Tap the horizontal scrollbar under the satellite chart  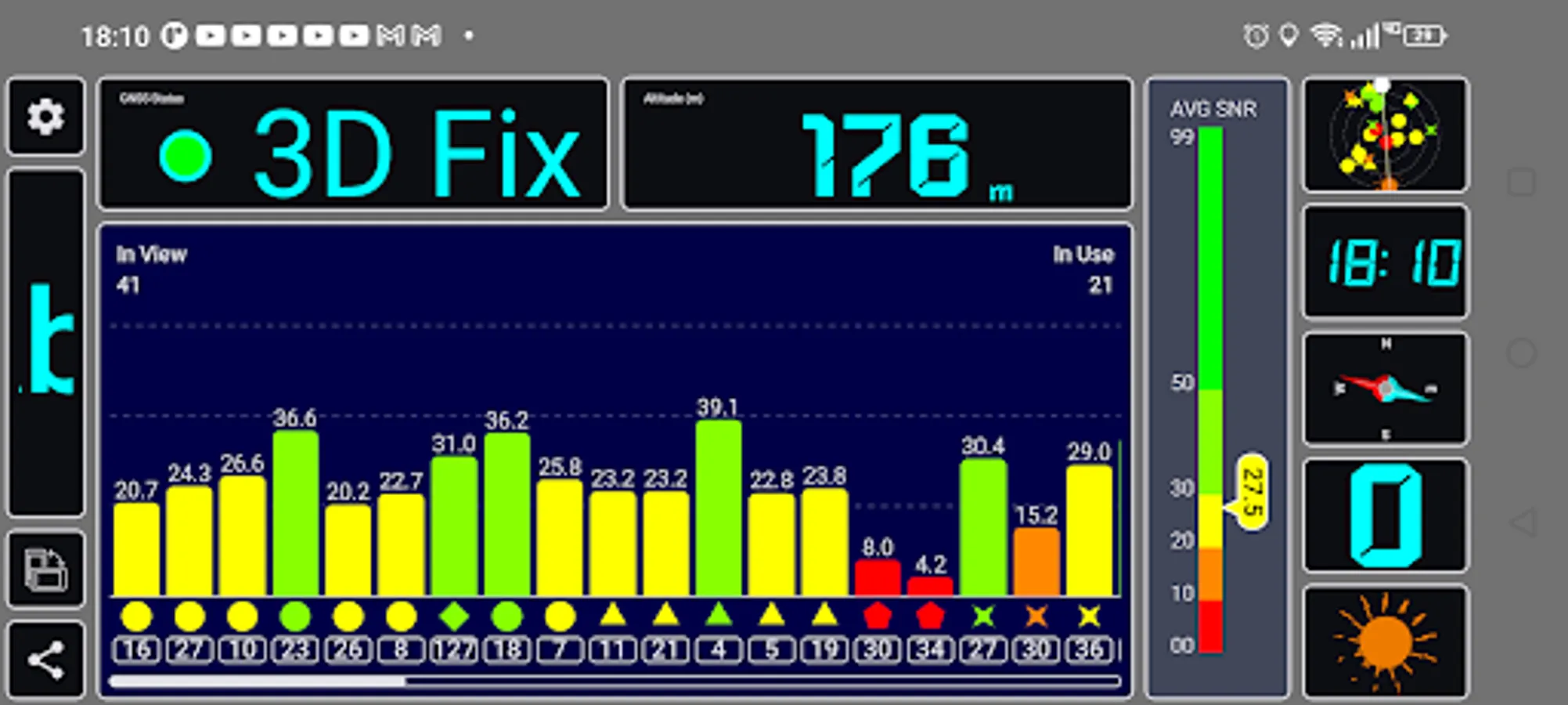[x=615, y=681]
